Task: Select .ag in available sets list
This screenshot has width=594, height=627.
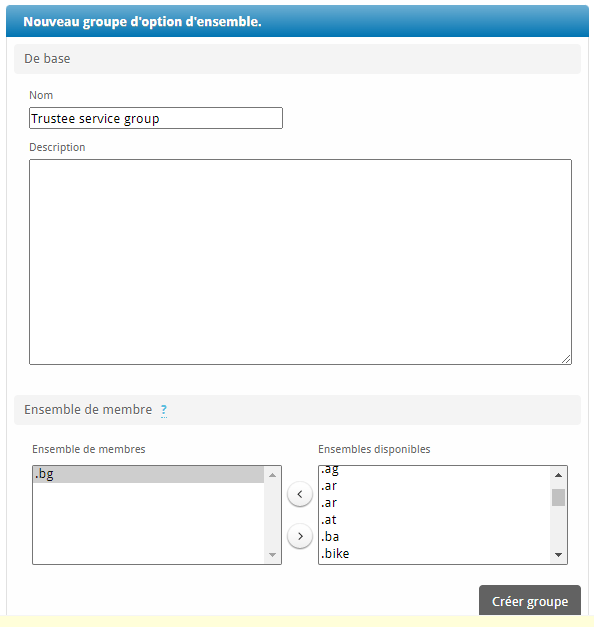Action: [435, 471]
